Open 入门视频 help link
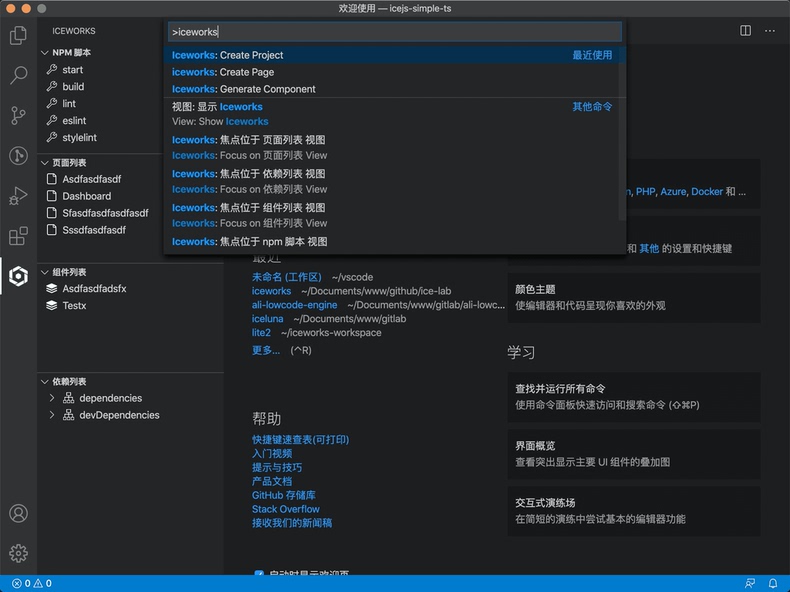Image resolution: width=790 pixels, height=592 pixels. click(x=272, y=453)
